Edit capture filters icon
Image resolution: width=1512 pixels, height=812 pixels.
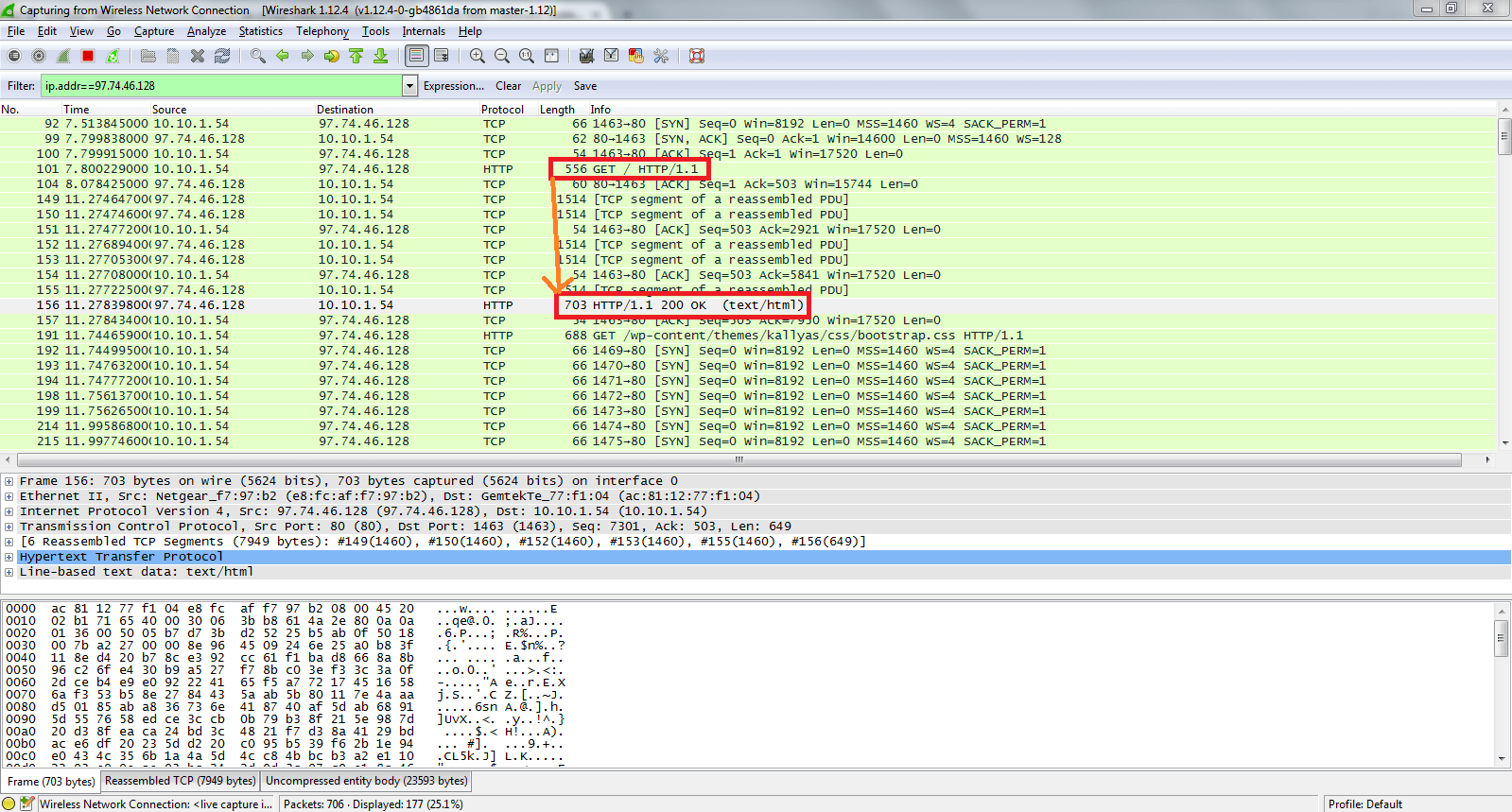[587, 56]
